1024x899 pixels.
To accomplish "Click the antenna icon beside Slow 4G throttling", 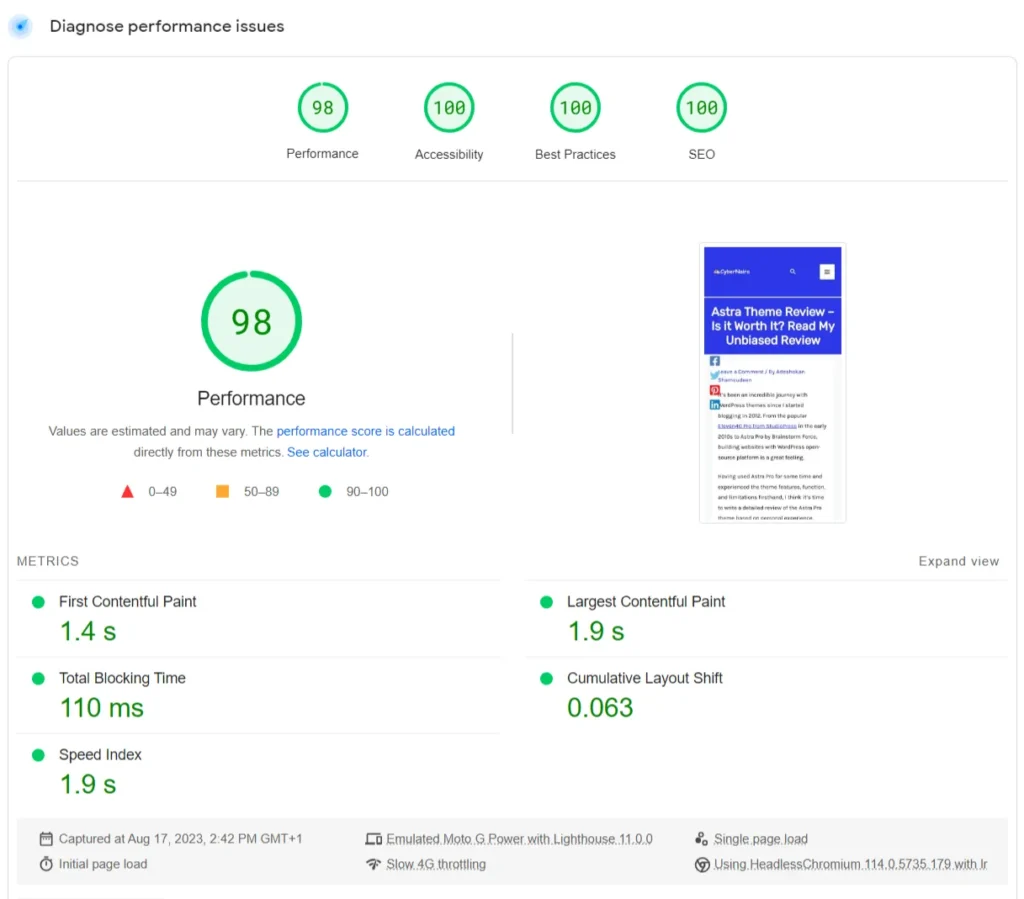I will tap(374, 864).
